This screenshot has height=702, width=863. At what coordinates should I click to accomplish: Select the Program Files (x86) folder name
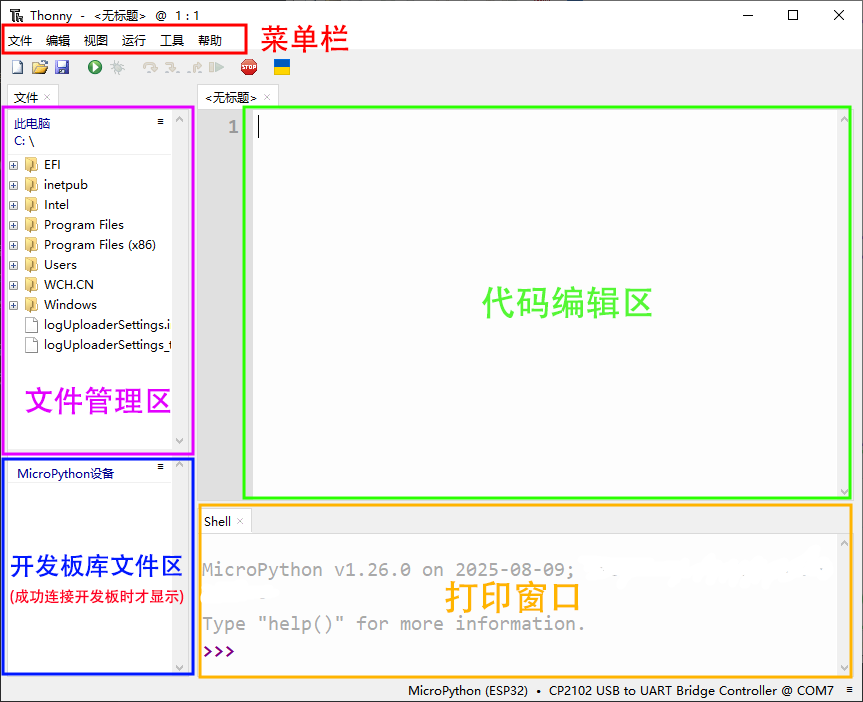(x=100, y=244)
